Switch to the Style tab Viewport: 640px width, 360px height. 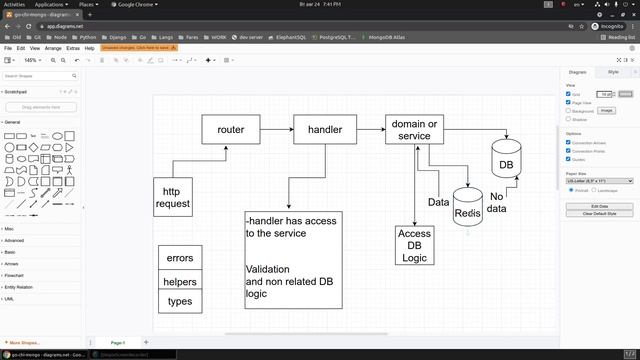613,72
